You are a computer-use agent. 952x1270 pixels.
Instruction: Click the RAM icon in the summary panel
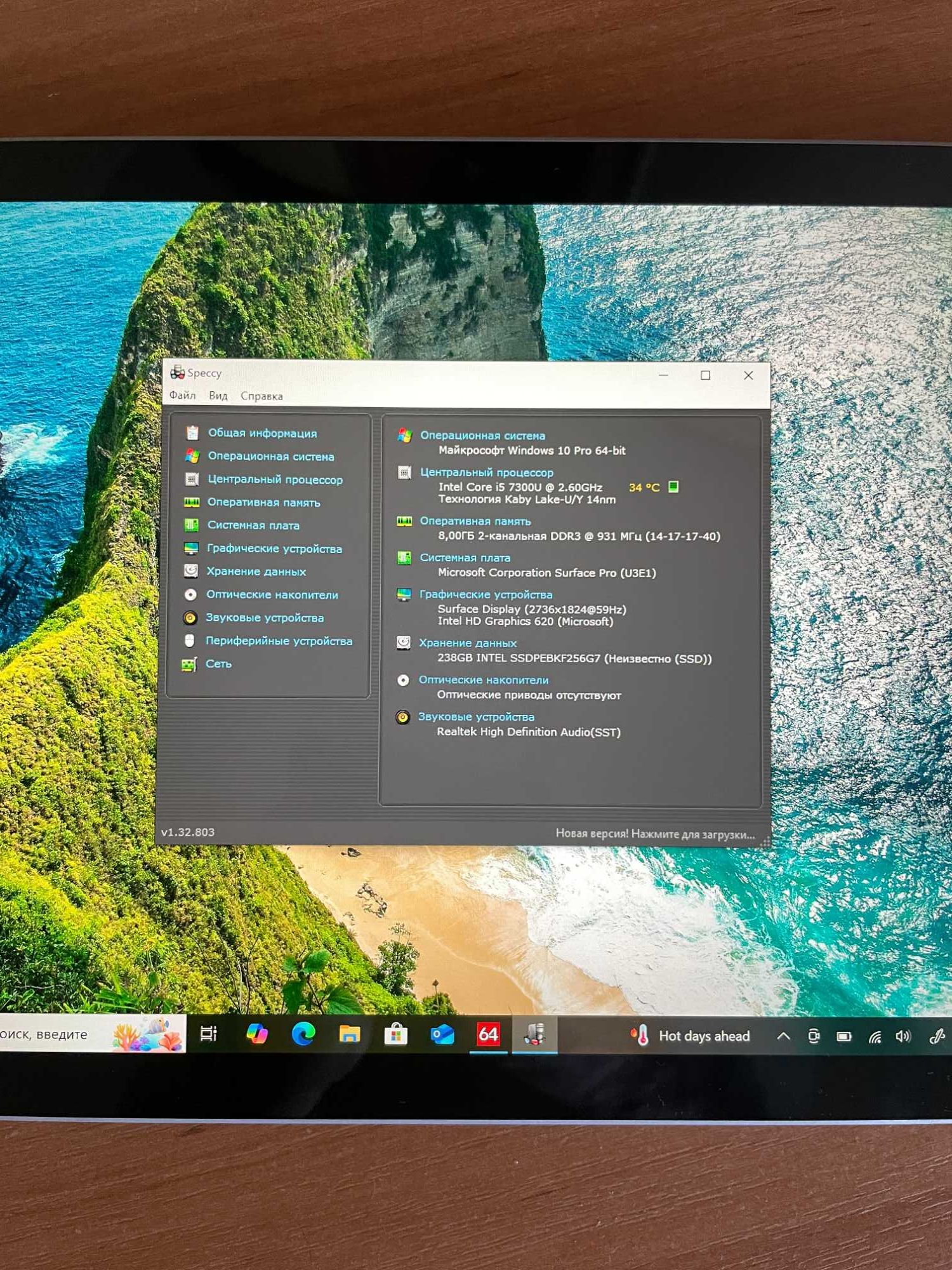[404, 521]
